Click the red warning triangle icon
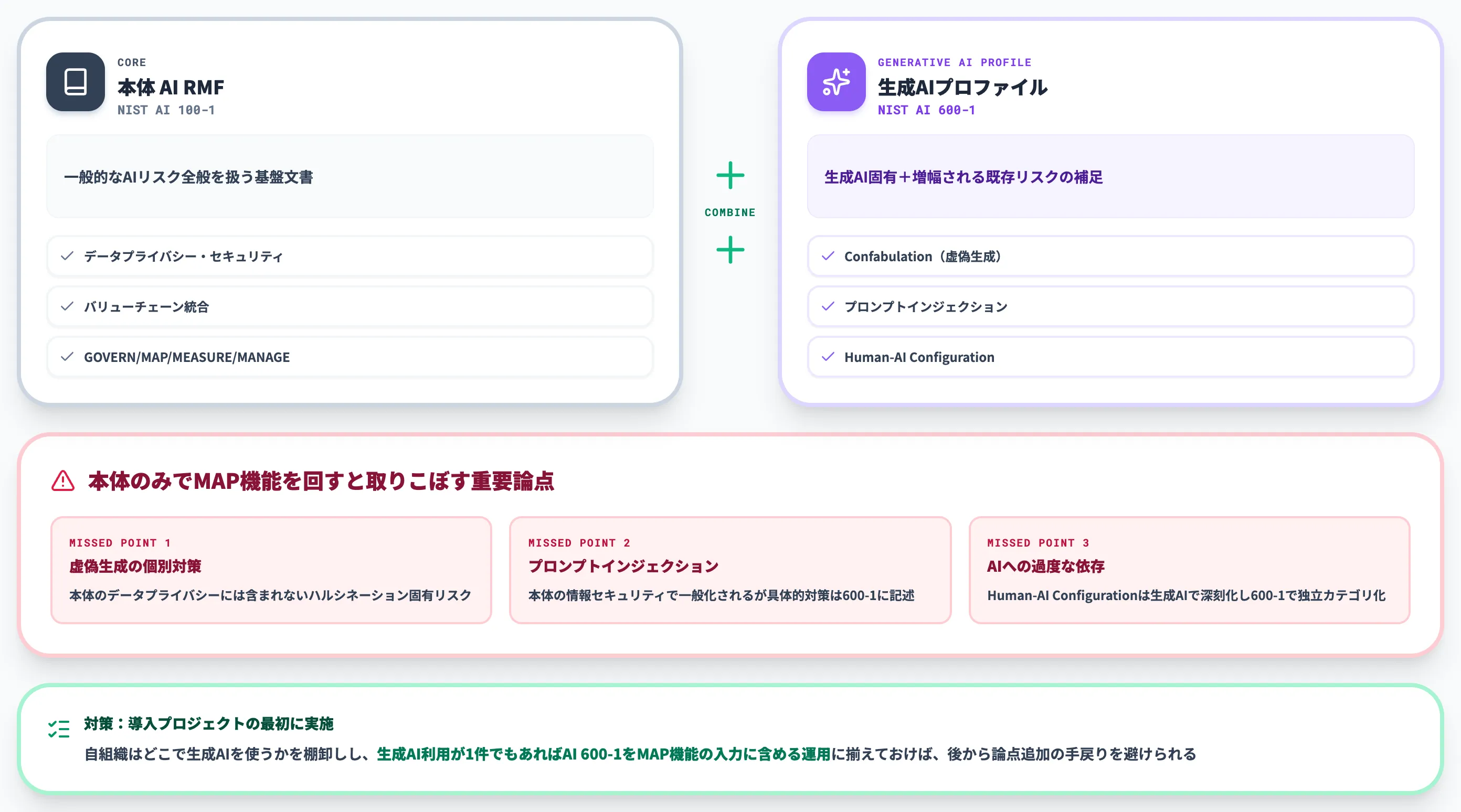The width and height of the screenshot is (1461, 812). (x=63, y=481)
